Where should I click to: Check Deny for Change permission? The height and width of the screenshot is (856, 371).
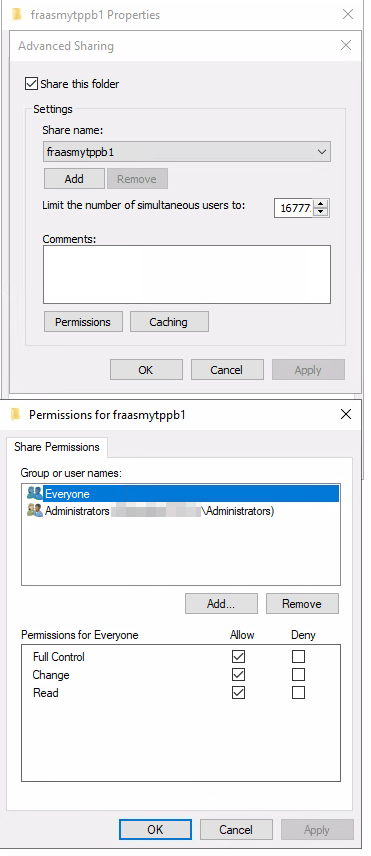[298, 675]
